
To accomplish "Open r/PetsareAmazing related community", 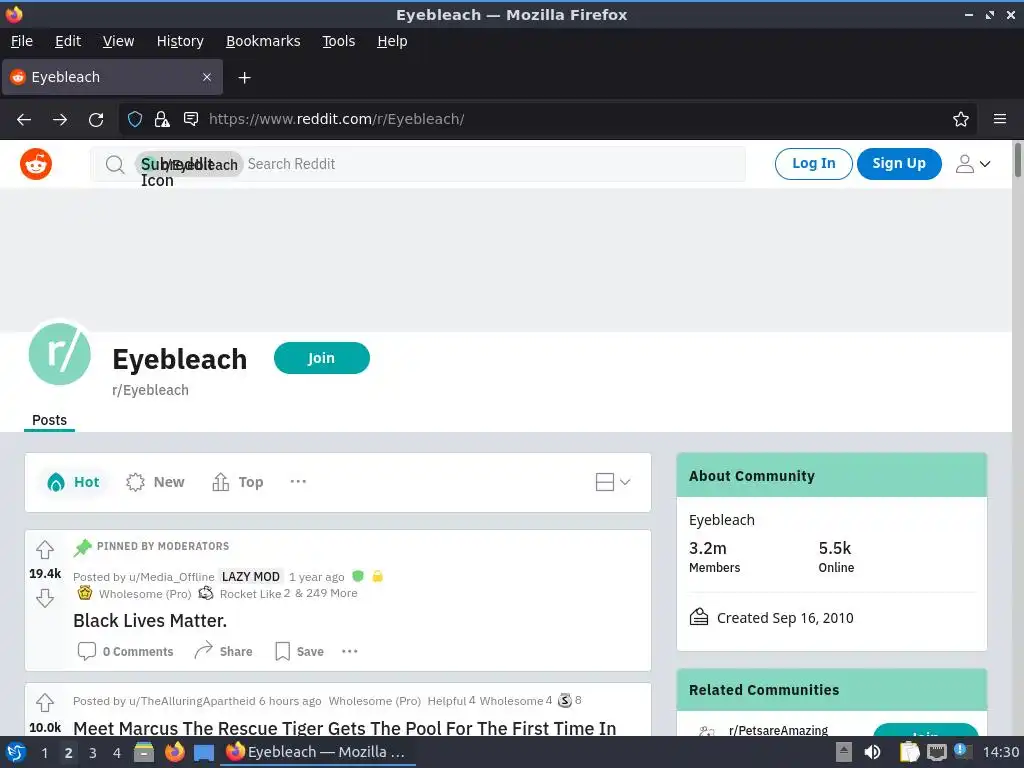I will pyautogui.click(x=778, y=730).
